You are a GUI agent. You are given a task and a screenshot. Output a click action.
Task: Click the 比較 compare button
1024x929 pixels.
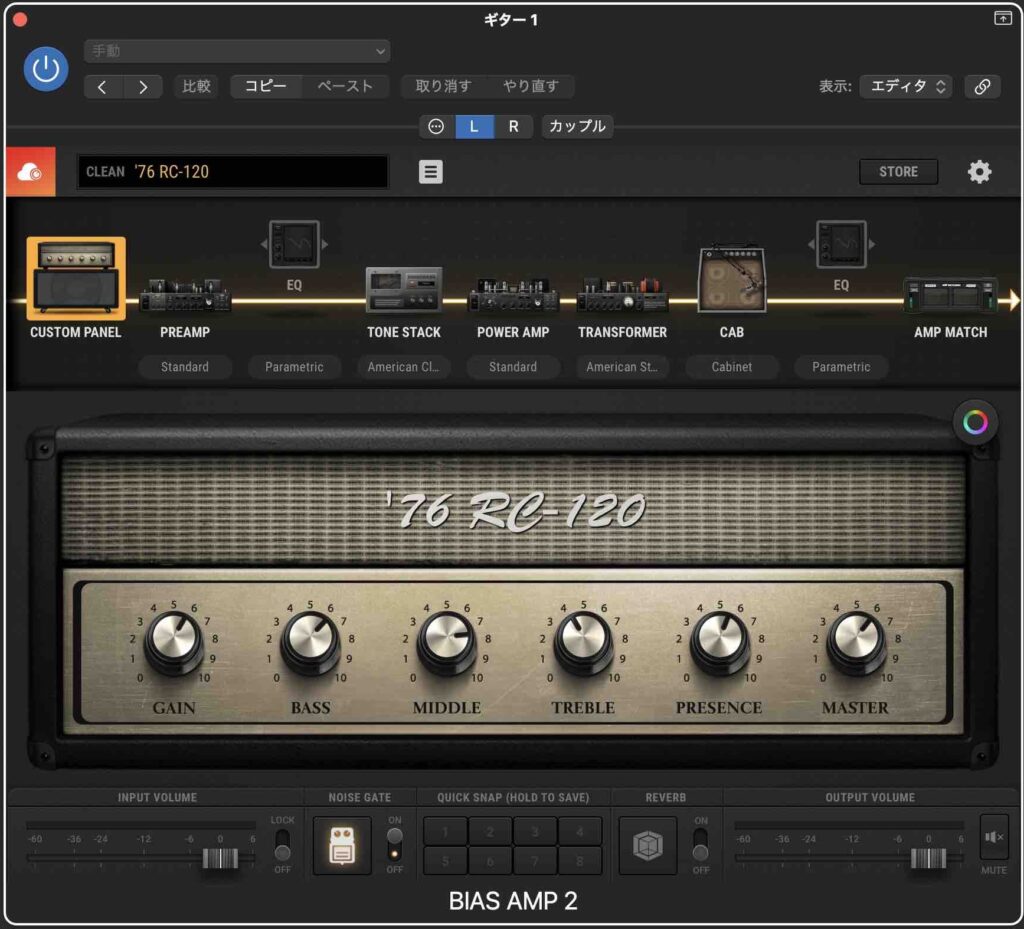pos(196,87)
